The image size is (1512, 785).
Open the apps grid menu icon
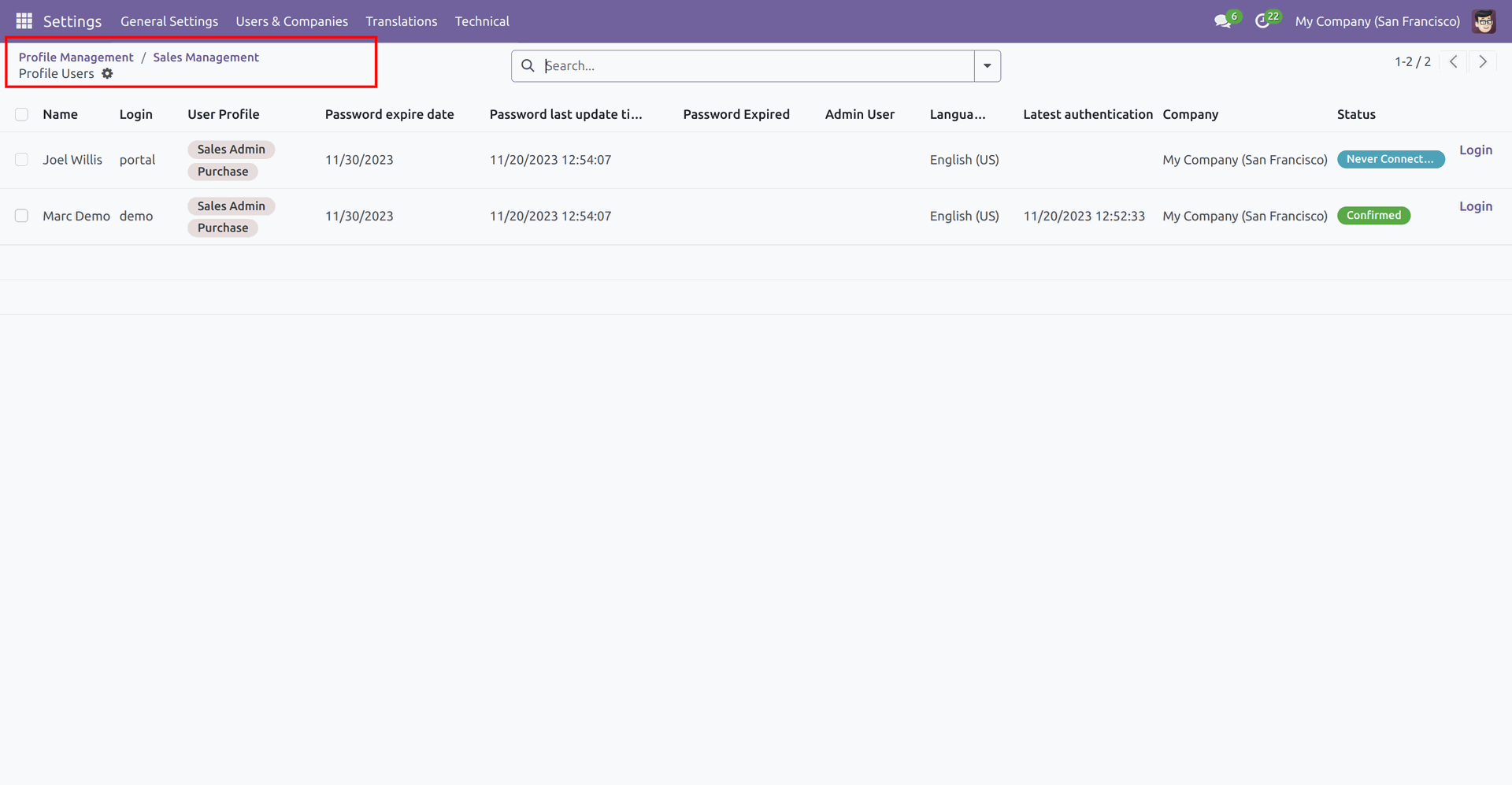point(24,21)
